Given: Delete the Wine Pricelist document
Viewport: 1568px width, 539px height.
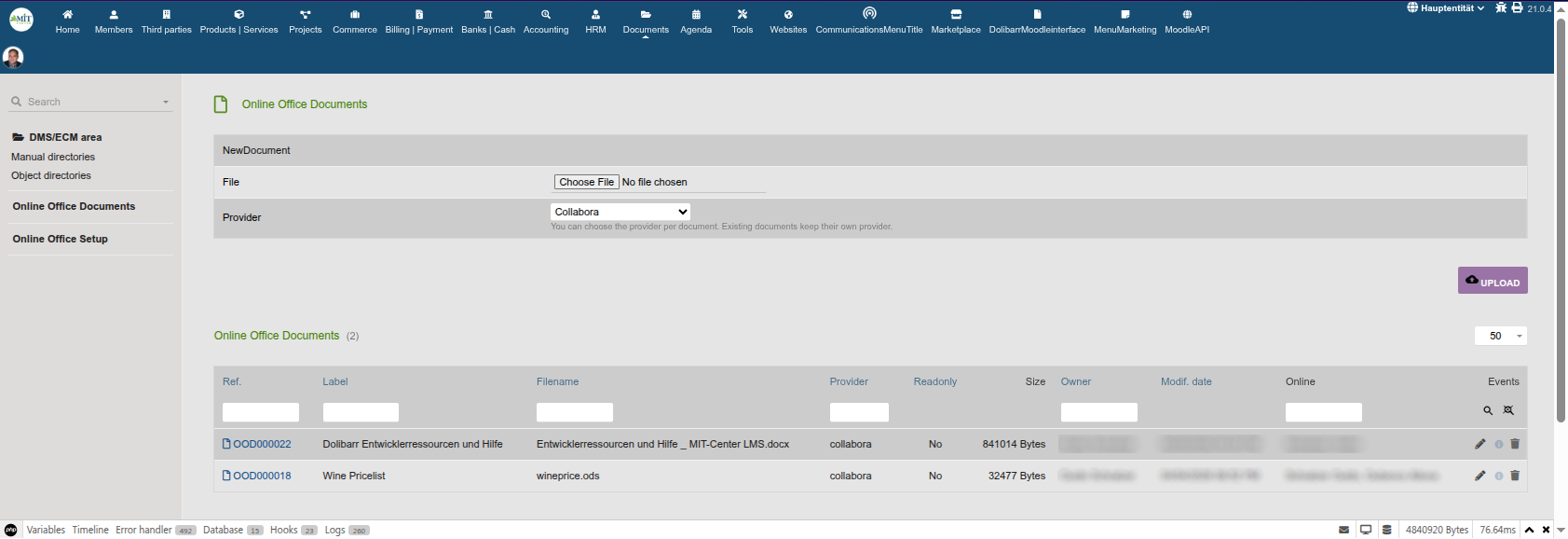Looking at the screenshot, I should click(1515, 476).
